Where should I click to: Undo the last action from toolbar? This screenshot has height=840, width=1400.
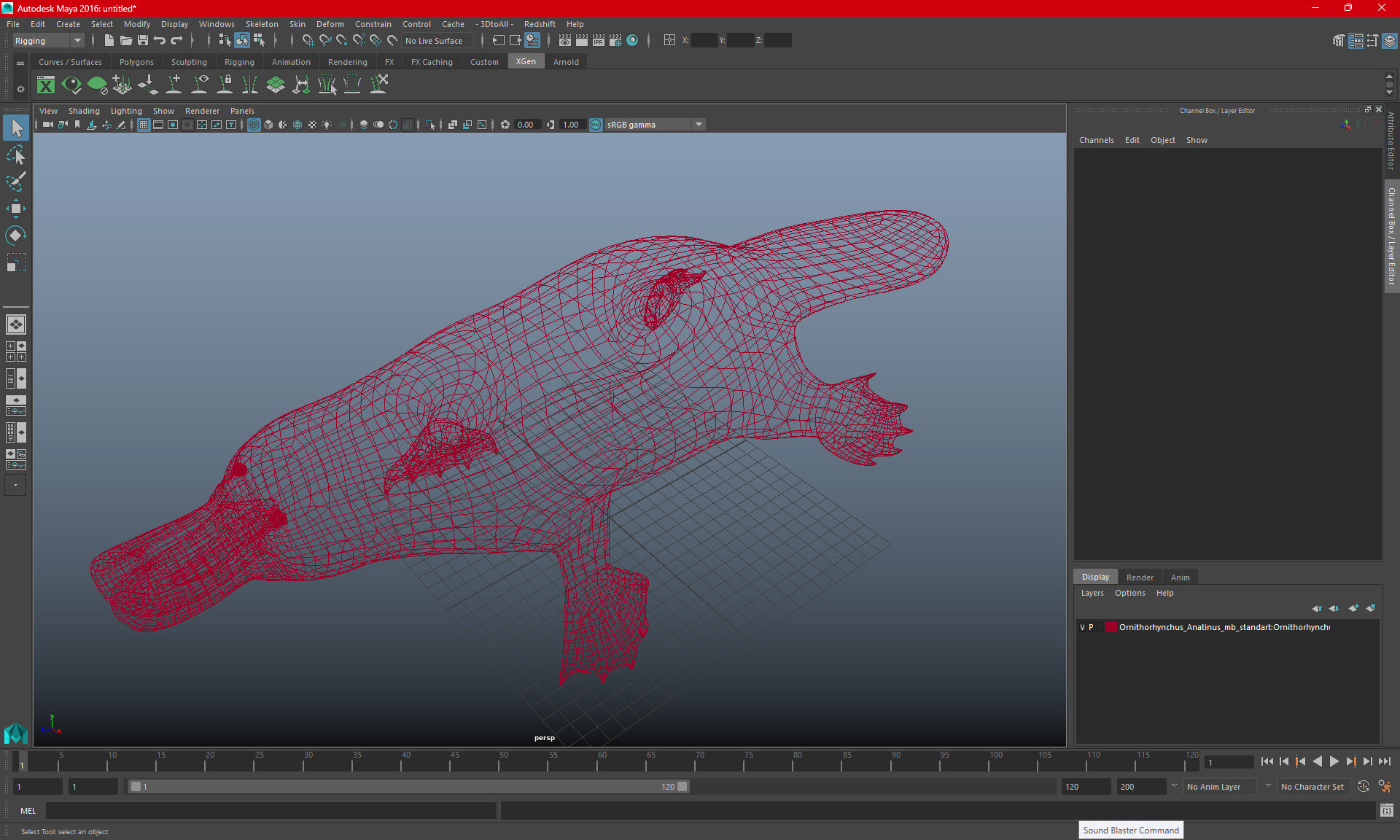pos(159,41)
